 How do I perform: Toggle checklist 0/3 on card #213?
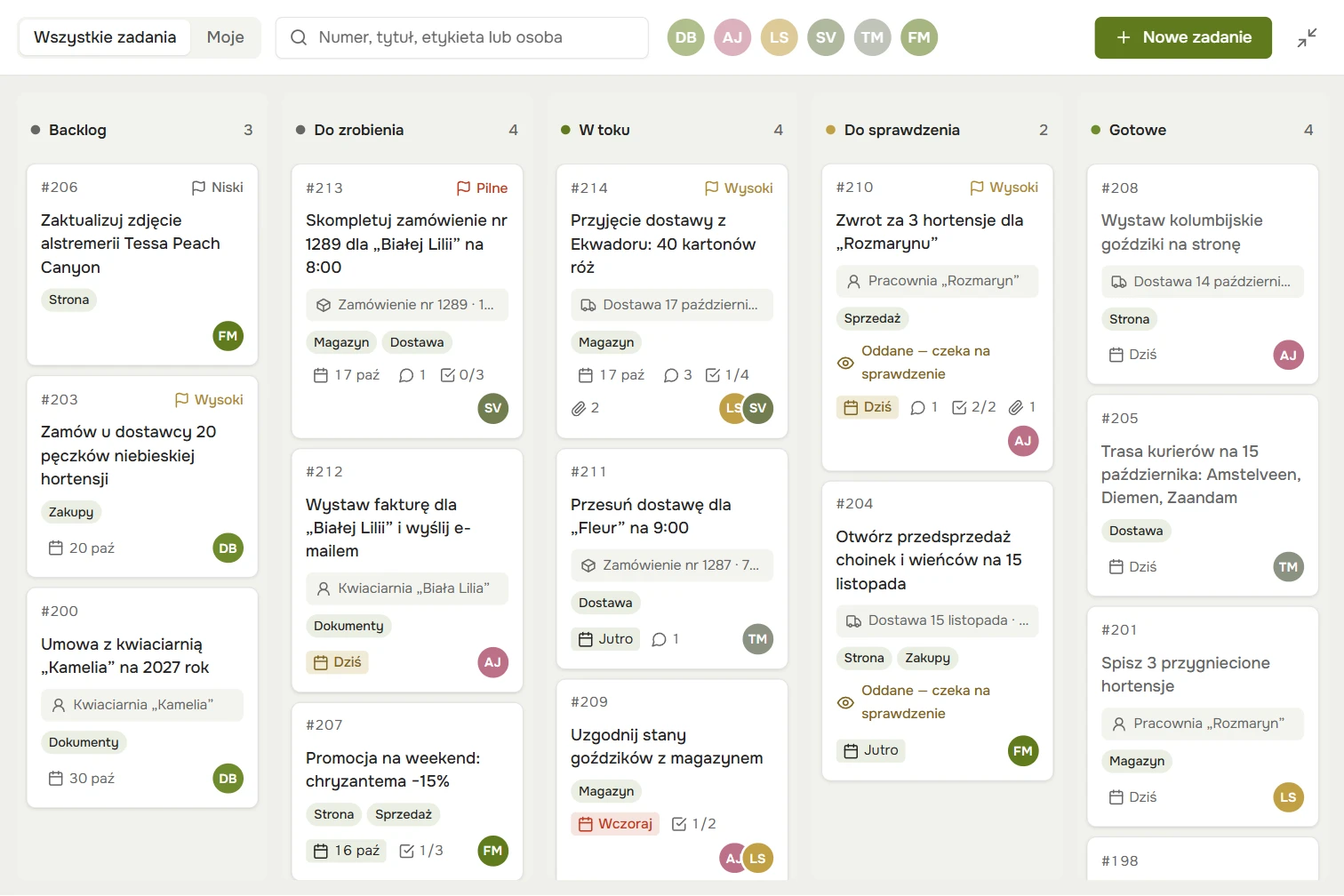tap(462, 375)
